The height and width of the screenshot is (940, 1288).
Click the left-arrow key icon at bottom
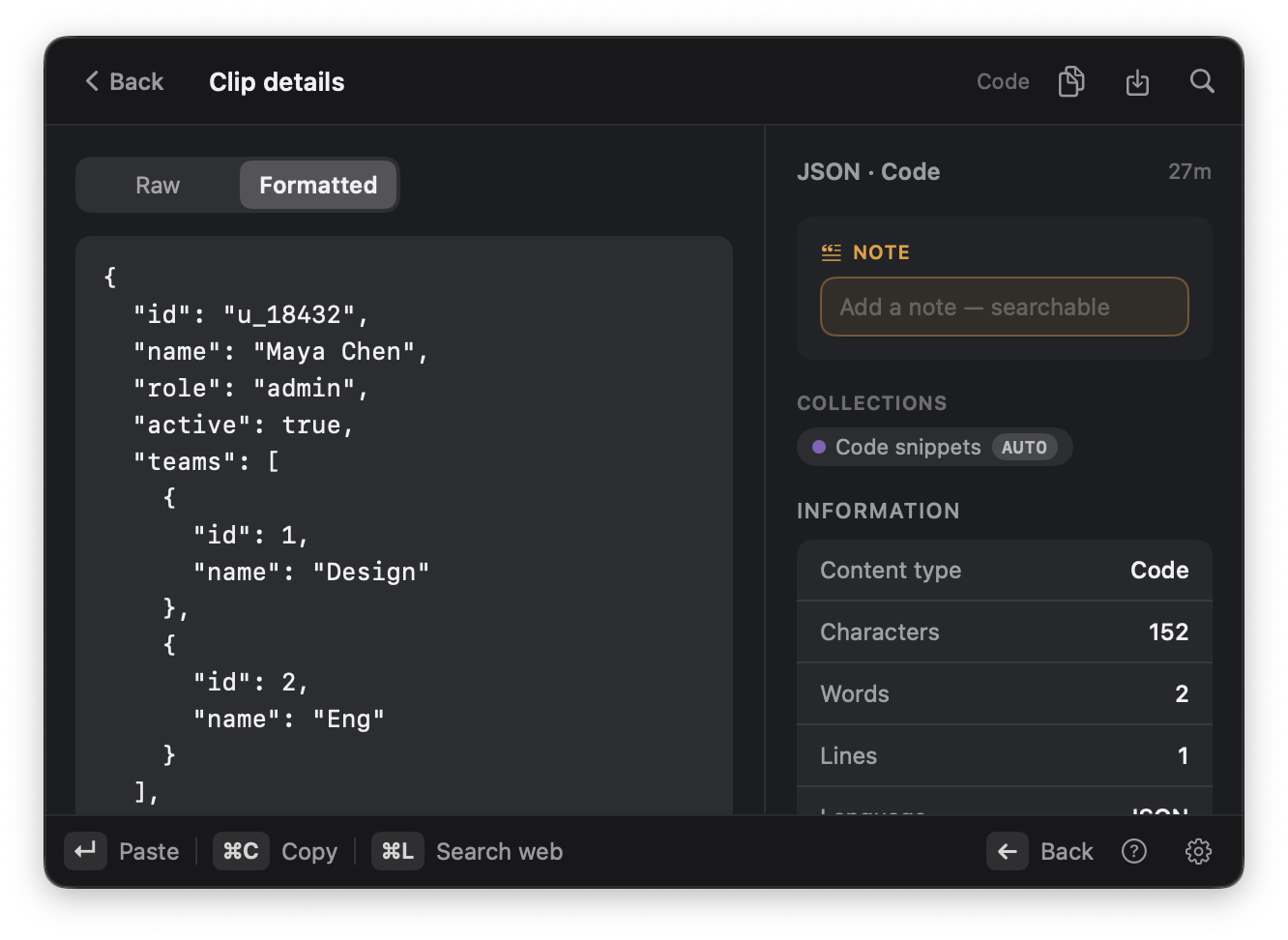(x=1007, y=851)
